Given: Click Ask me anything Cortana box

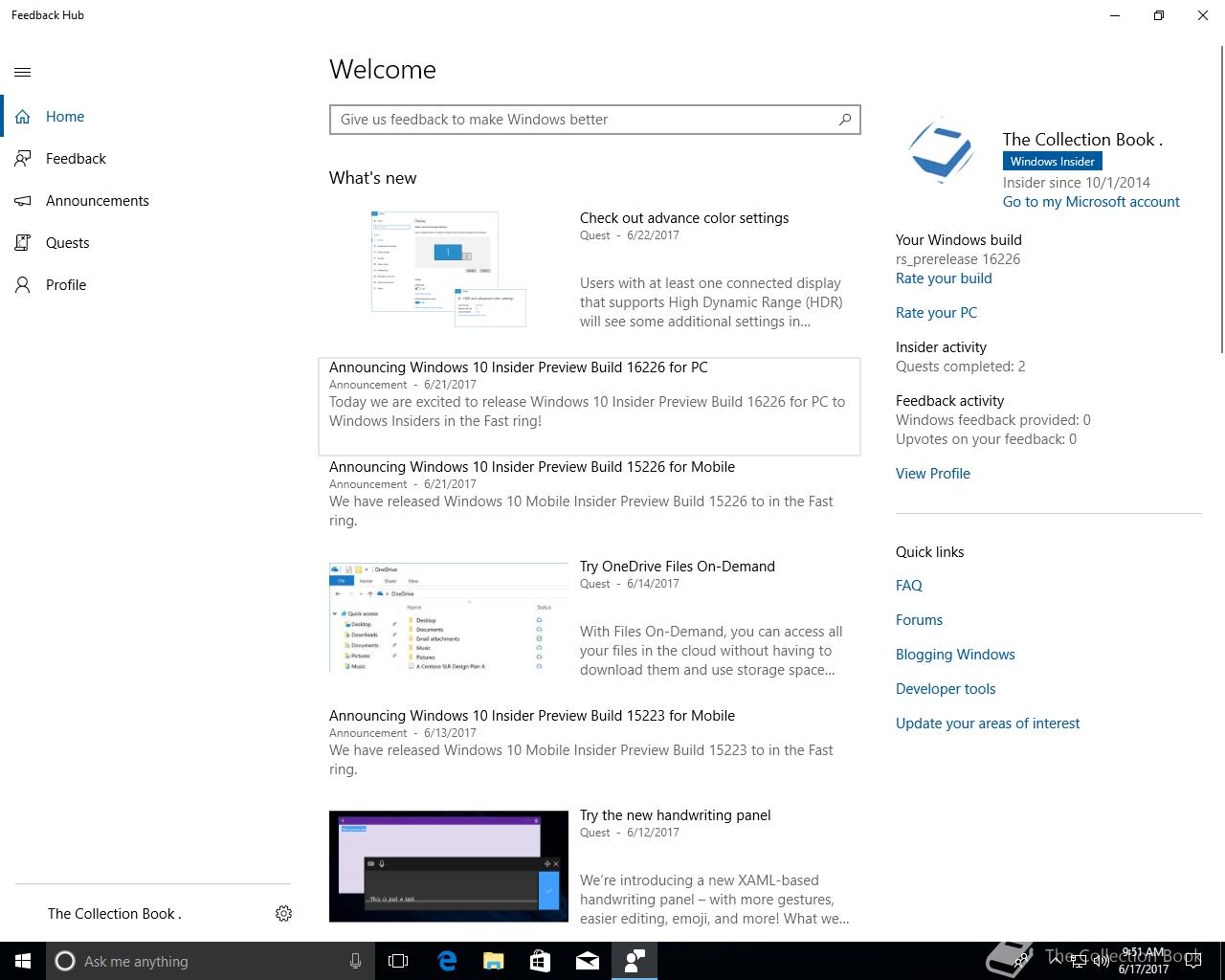Looking at the screenshot, I should click(x=209, y=961).
